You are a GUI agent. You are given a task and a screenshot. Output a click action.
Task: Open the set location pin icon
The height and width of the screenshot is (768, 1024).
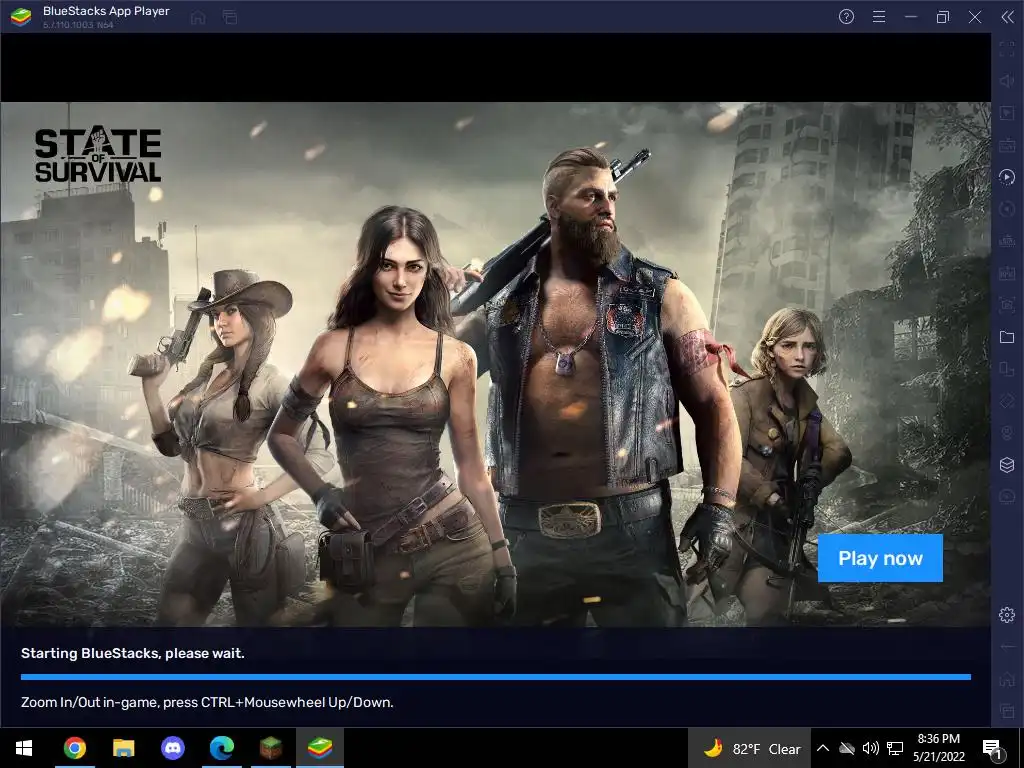point(1006,433)
